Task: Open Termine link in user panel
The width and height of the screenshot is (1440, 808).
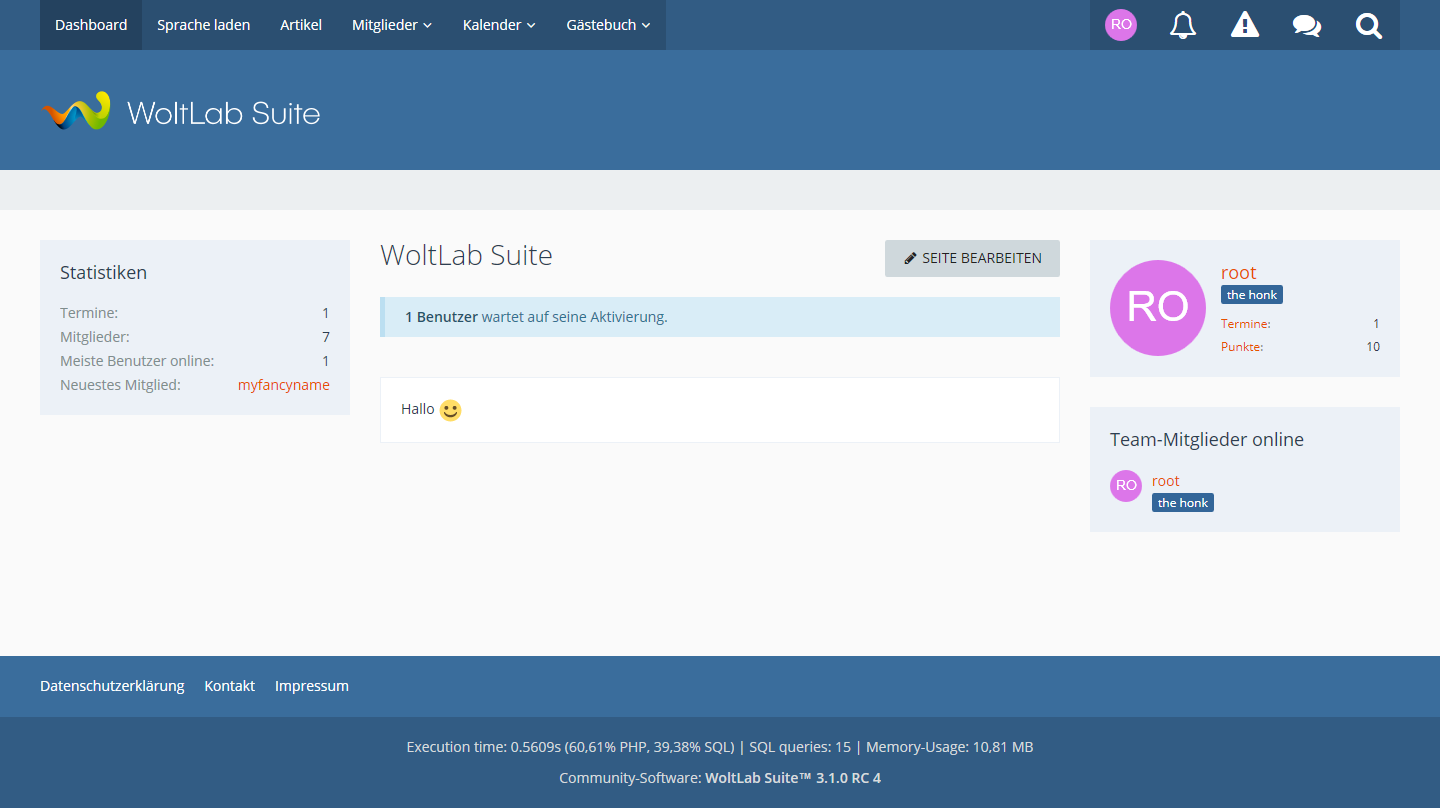Action: pyautogui.click(x=1246, y=324)
